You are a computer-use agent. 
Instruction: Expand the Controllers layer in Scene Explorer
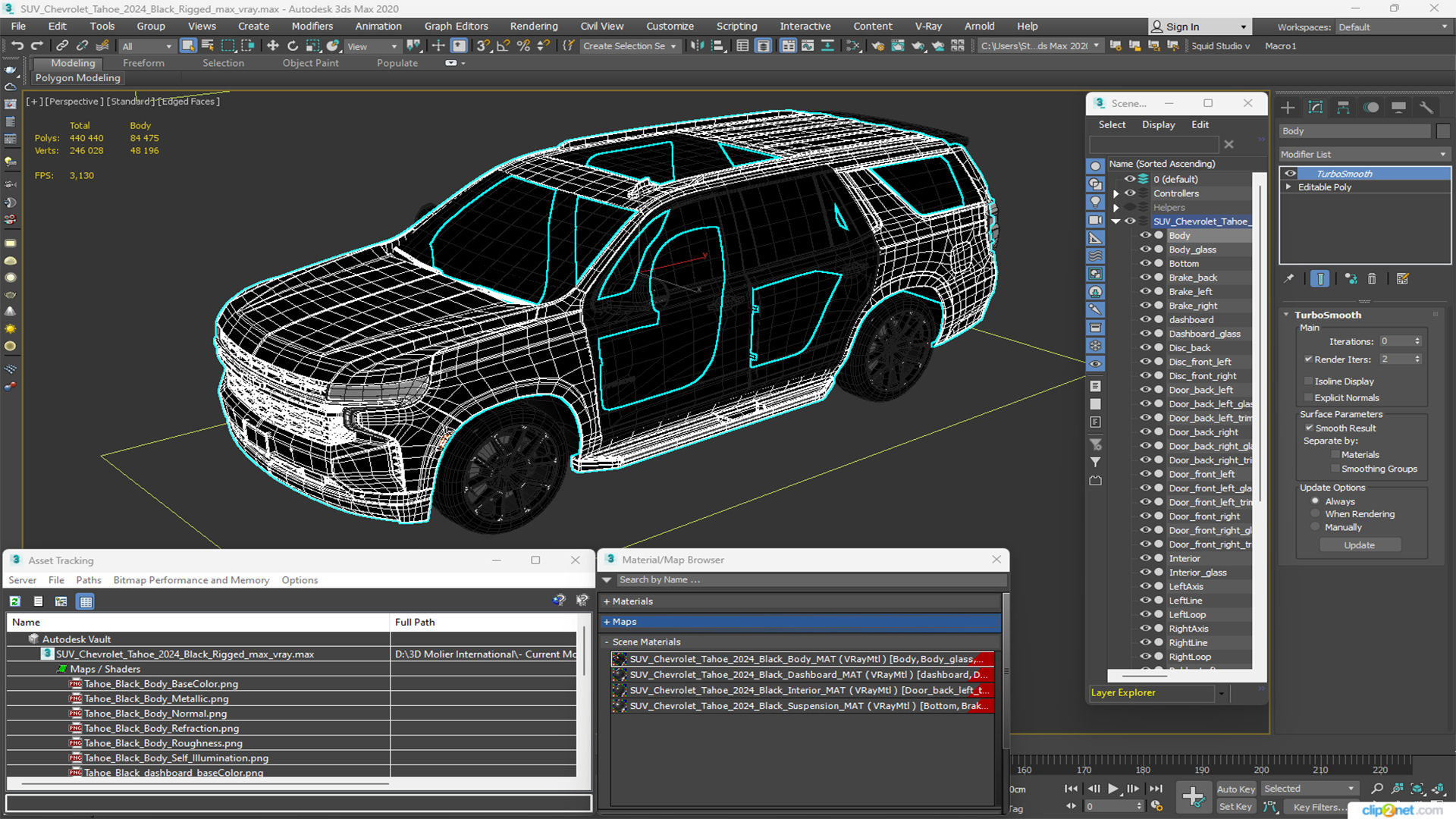pos(1116,194)
